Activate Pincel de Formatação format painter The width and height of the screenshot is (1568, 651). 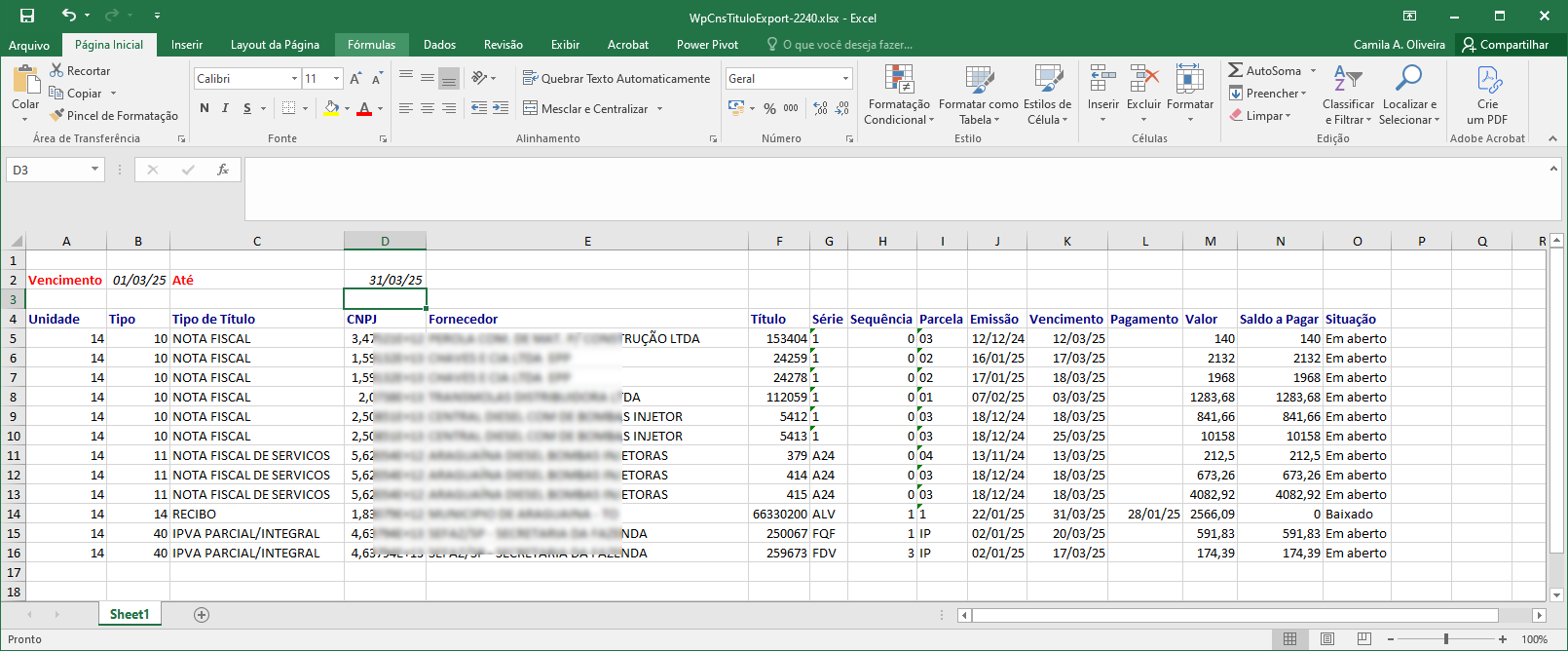coord(114,116)
